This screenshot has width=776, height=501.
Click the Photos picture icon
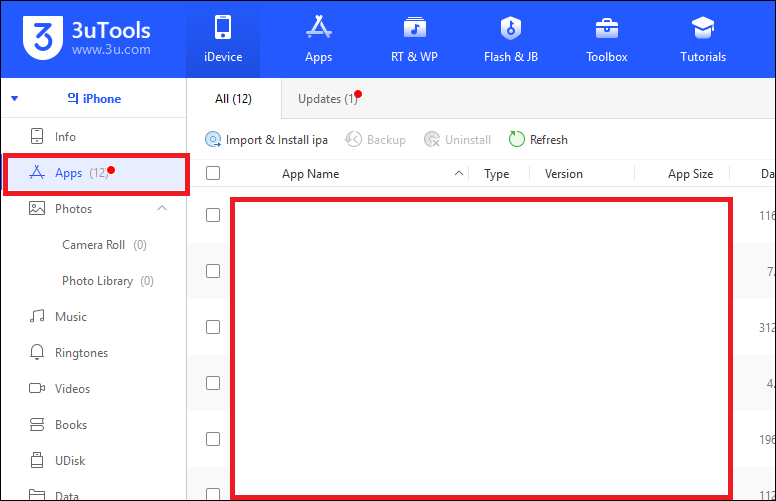[37, 208]
